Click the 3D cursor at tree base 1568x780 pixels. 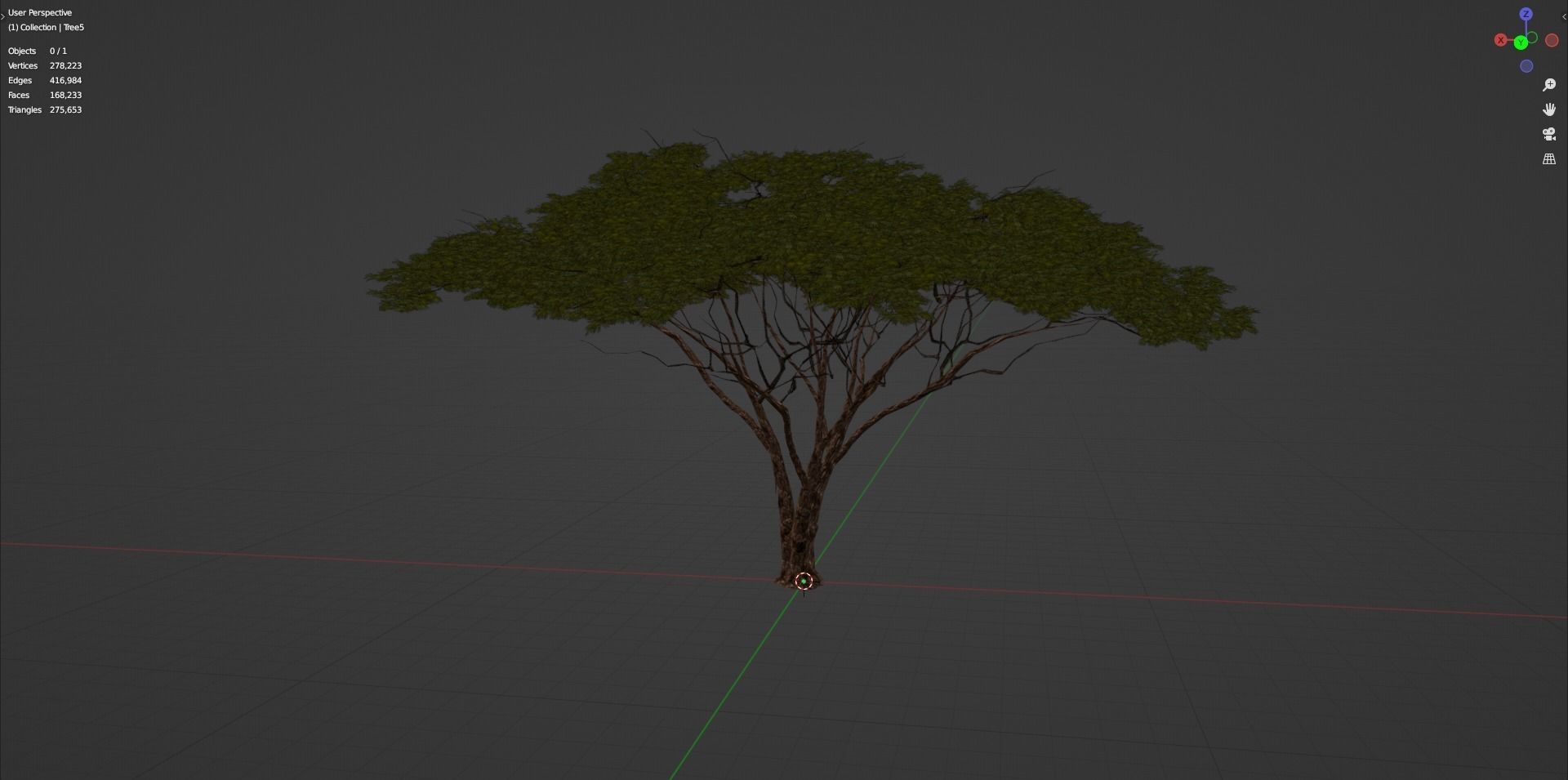[x=804, y=581]
